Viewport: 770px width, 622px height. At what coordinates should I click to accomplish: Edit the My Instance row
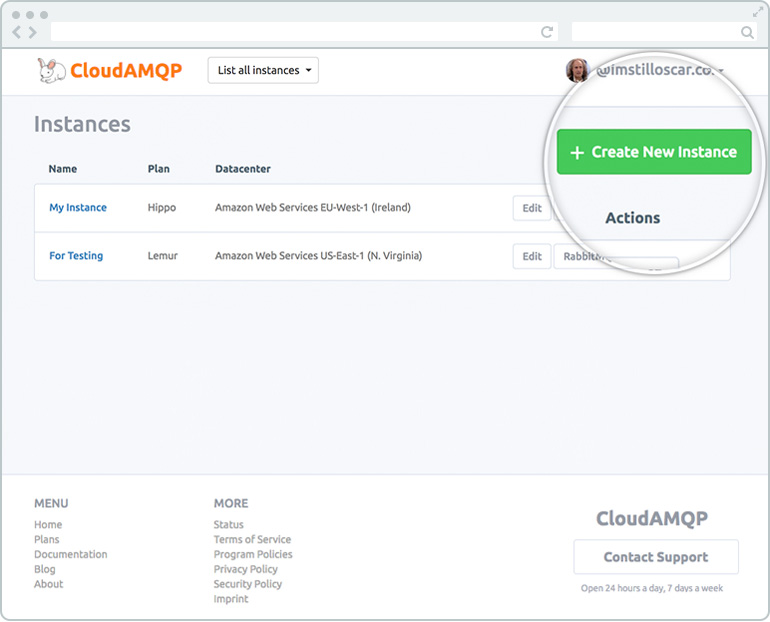(x=532, y=208)
